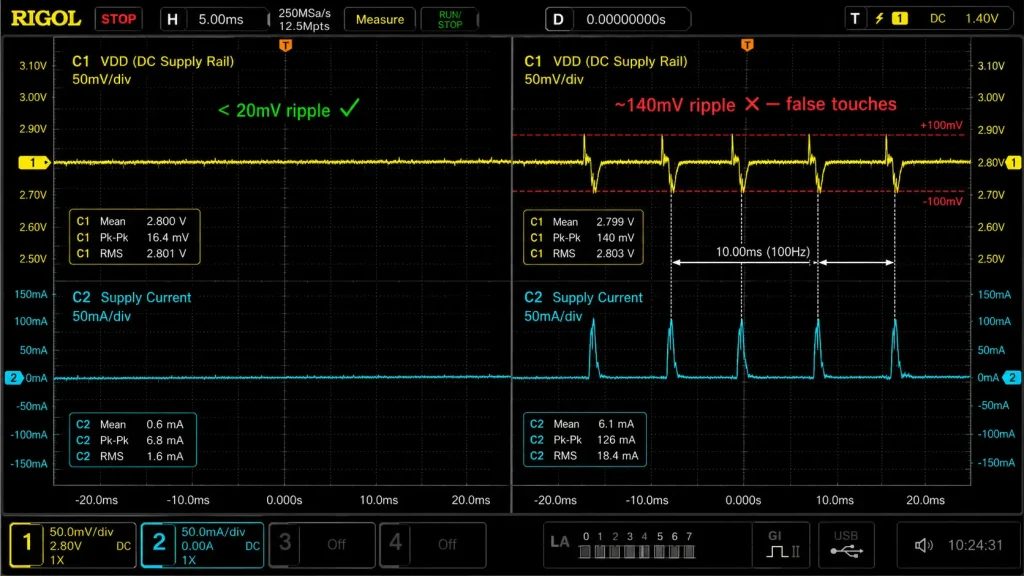Click the 10.00ms (100Hz) cursor readout
This screenshot has width=1024, height=576.
(x=763, y=252)
